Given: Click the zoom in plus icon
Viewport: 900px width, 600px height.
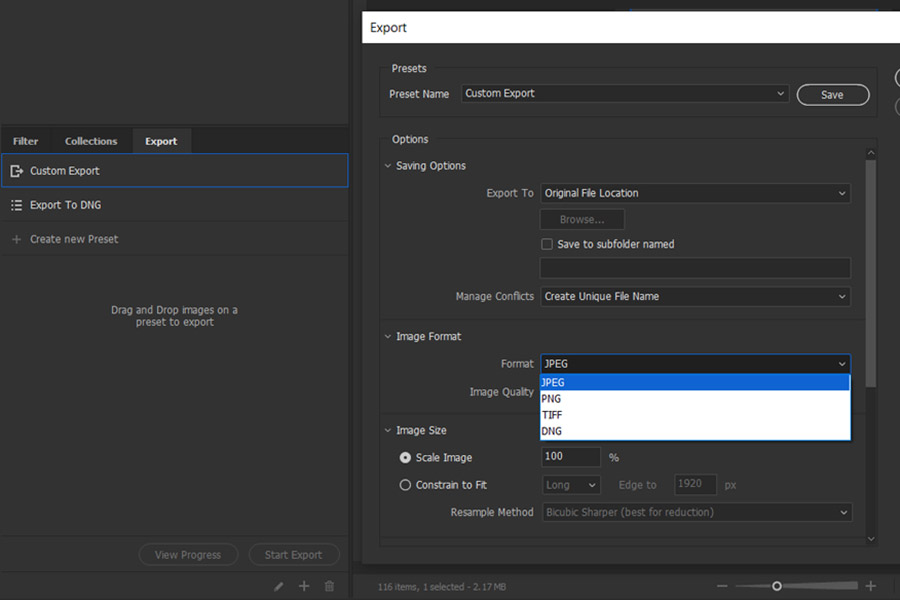Looking at the screenshot, I should (868, 586).
